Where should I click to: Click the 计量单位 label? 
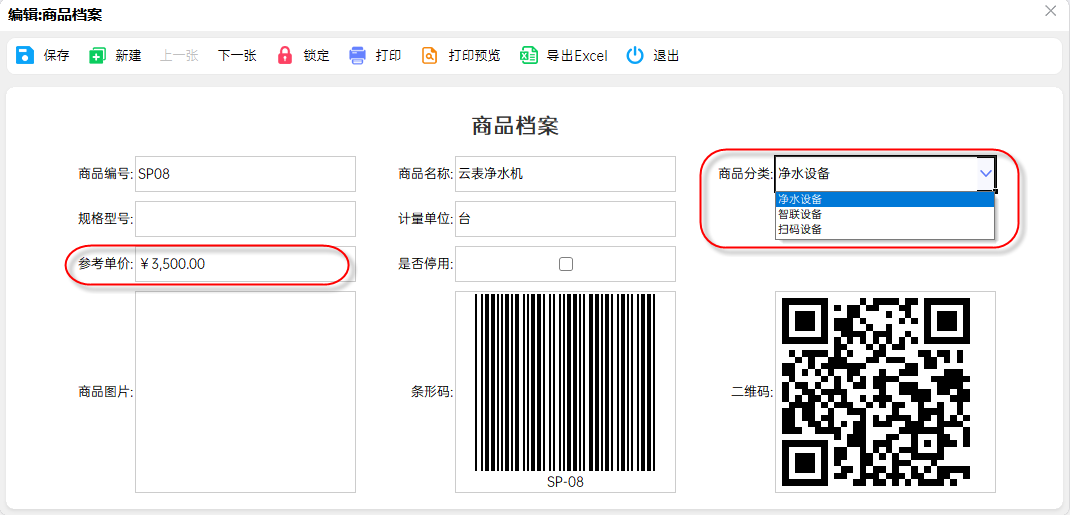(x=426, y=219)
